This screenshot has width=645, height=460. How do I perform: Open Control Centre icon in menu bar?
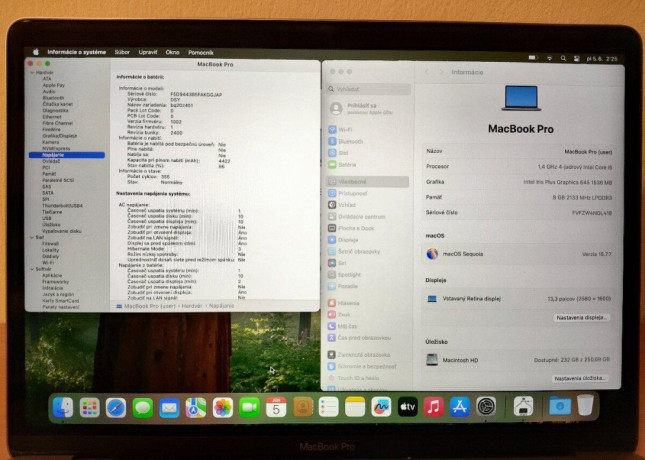click(577, 59)
